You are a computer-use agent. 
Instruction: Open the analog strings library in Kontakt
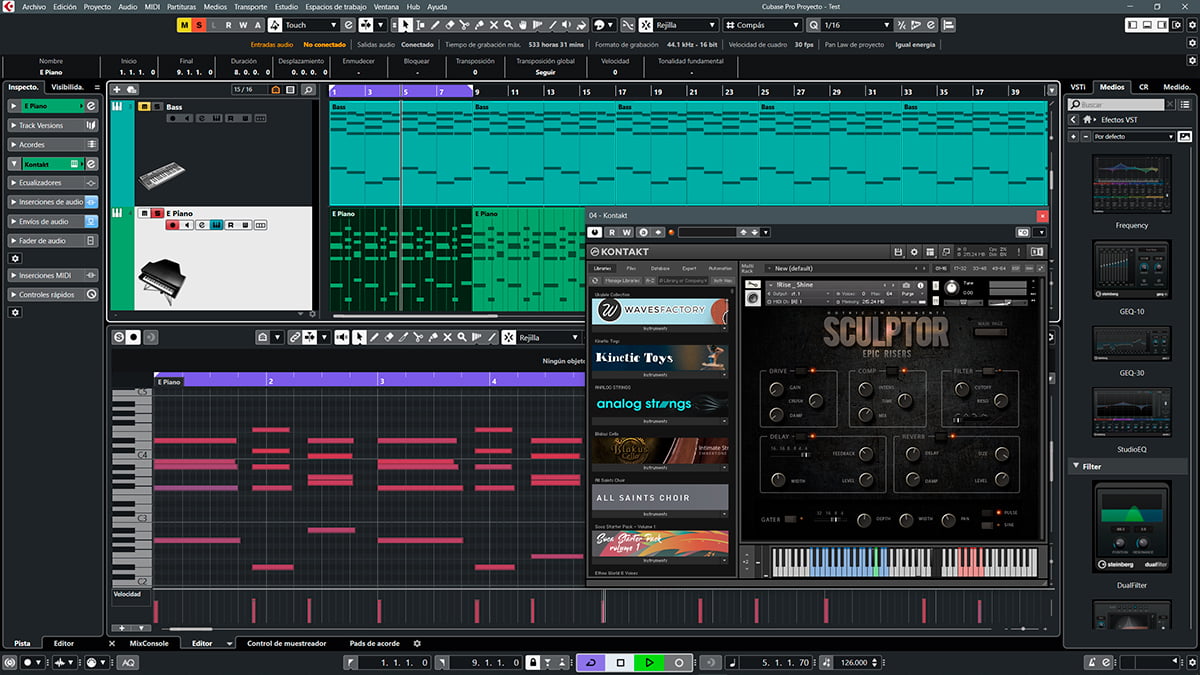tap(659, 404)
